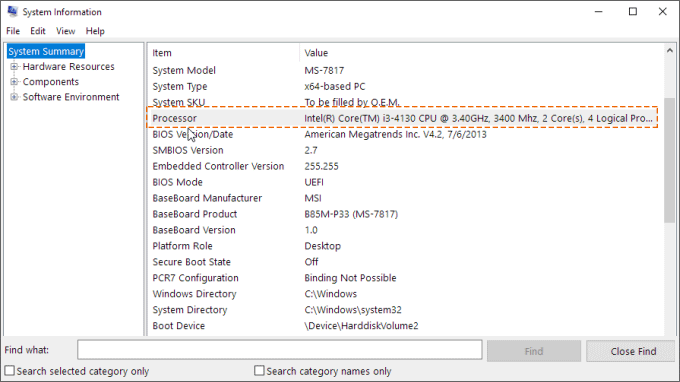
Task: Close the System Information window
Action: [663, 12]
